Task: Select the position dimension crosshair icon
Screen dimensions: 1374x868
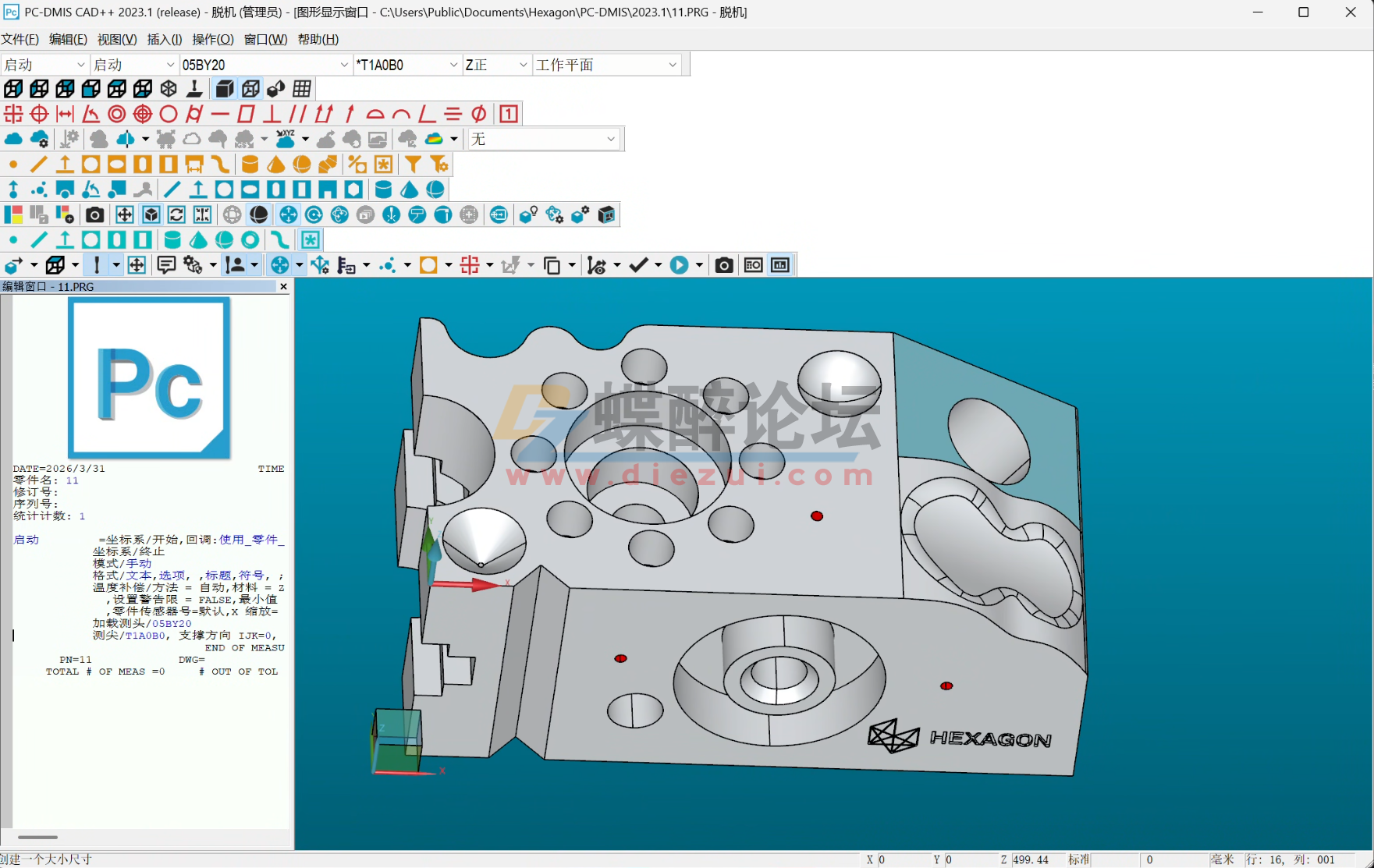Action: click(12, 114)
